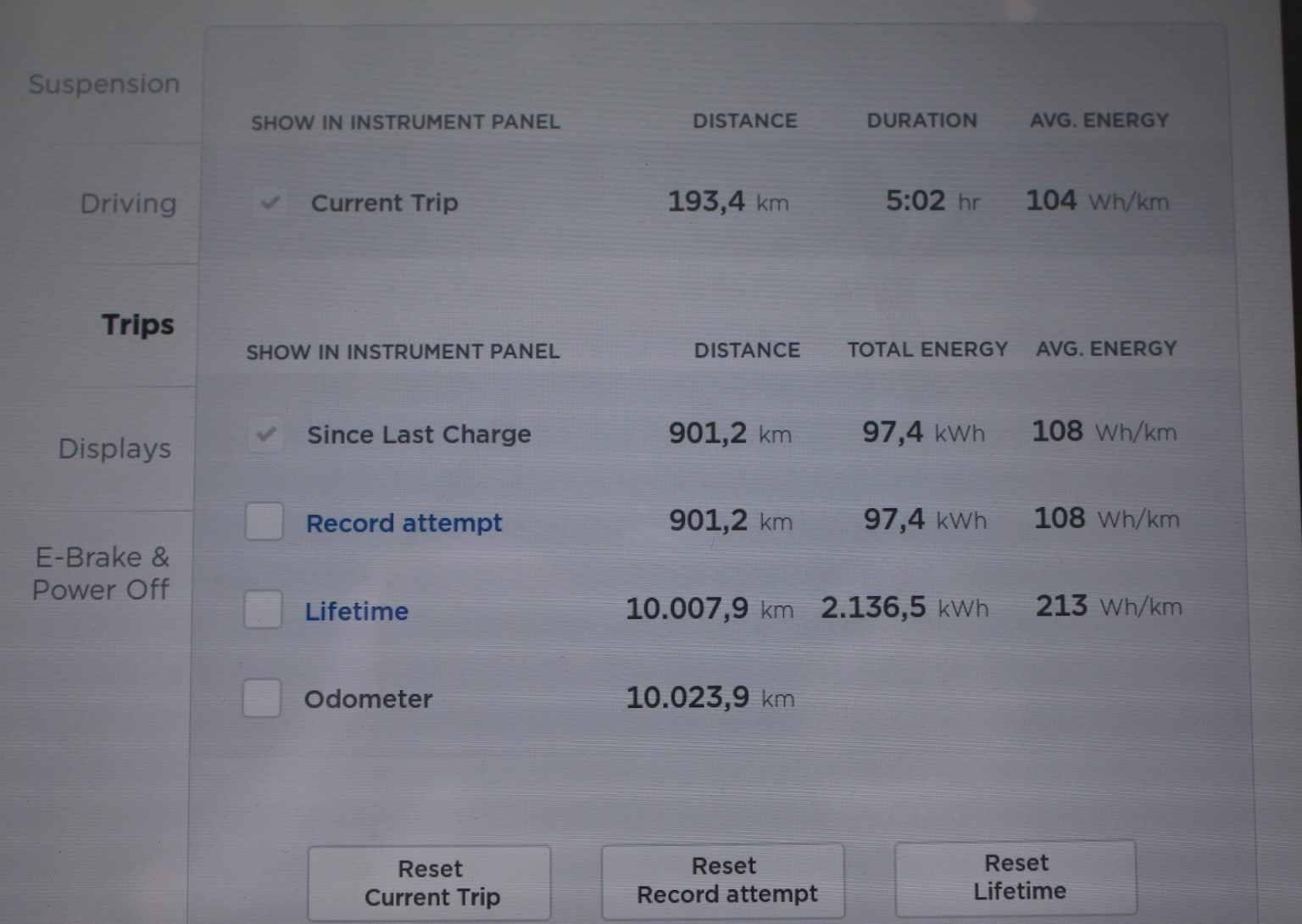Viewport: 1302px width, 924px height.
Task: Tap the Odometer label text
Action: point(368,699)
